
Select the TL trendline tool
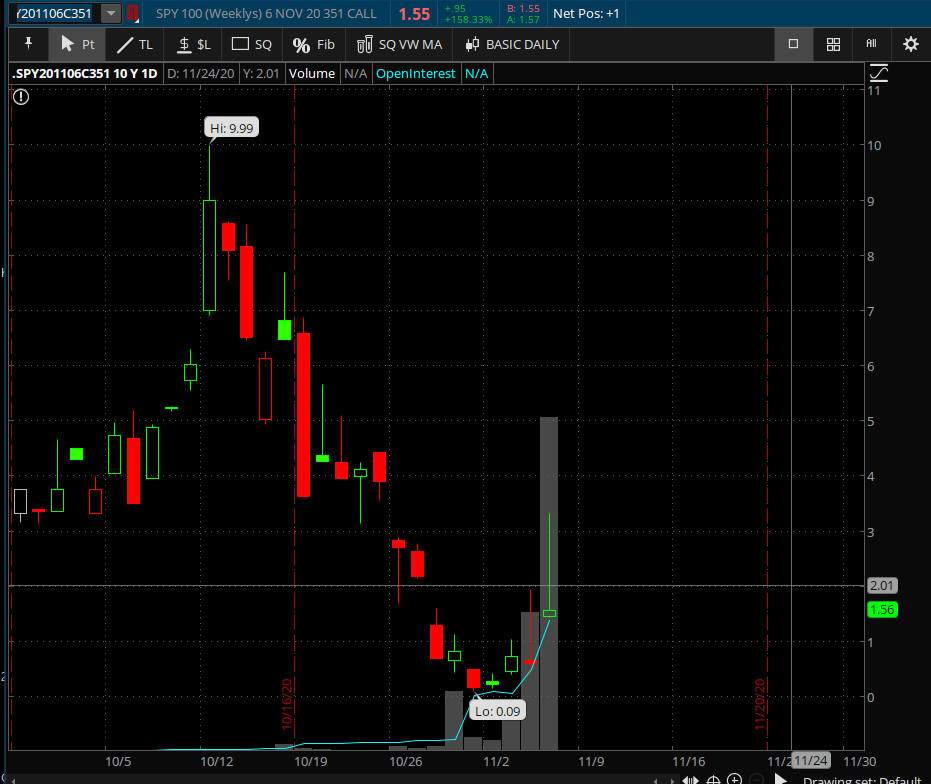[x=135, y=45]
